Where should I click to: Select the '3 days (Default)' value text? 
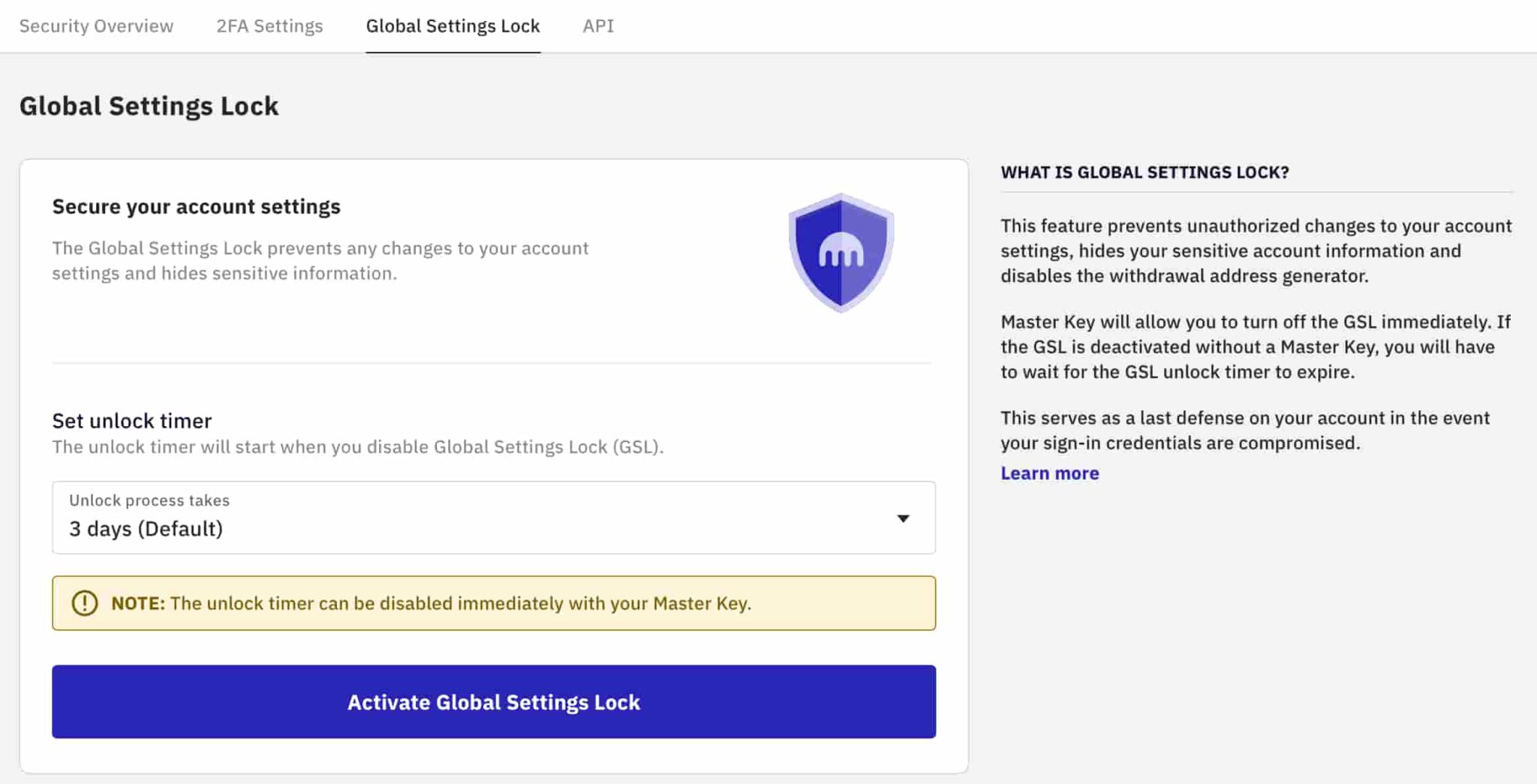[146, 529]
